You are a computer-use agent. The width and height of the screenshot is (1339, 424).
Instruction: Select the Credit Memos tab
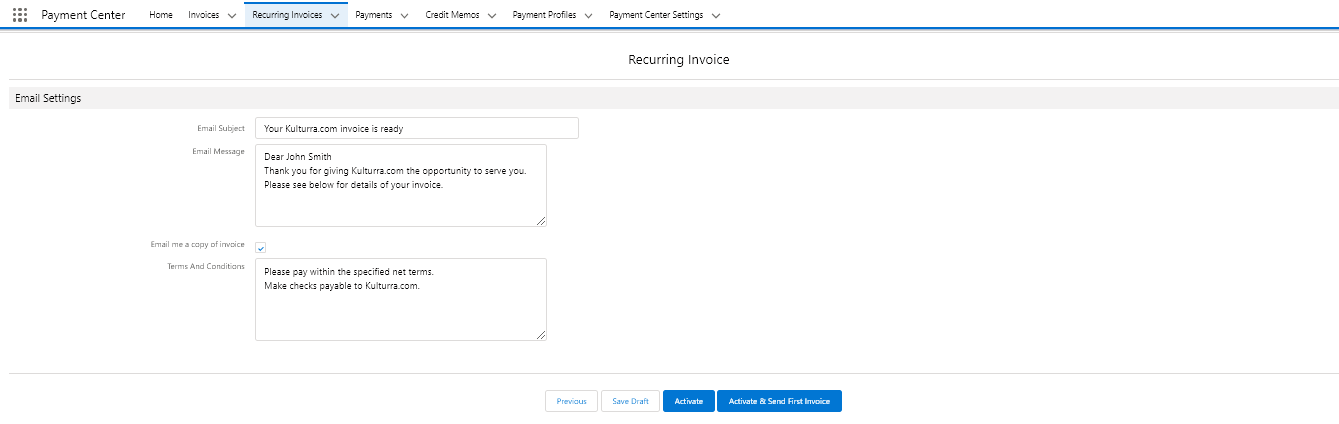tap(452, 16)
